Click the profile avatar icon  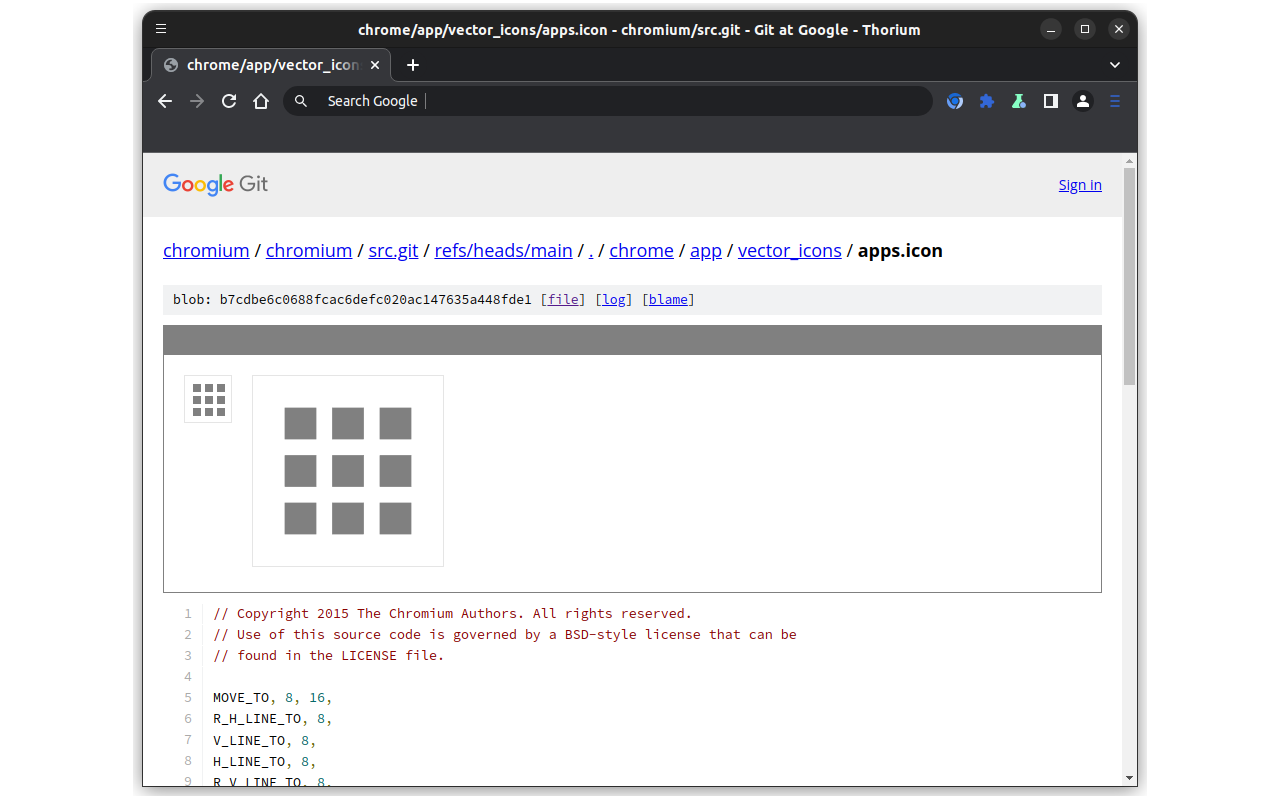click(1083, 101)
